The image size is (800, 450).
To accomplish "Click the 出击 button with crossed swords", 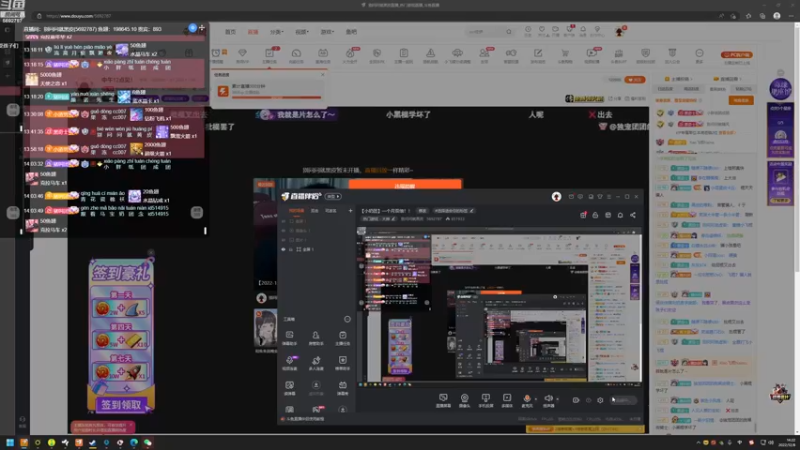I will pos(601,115).
